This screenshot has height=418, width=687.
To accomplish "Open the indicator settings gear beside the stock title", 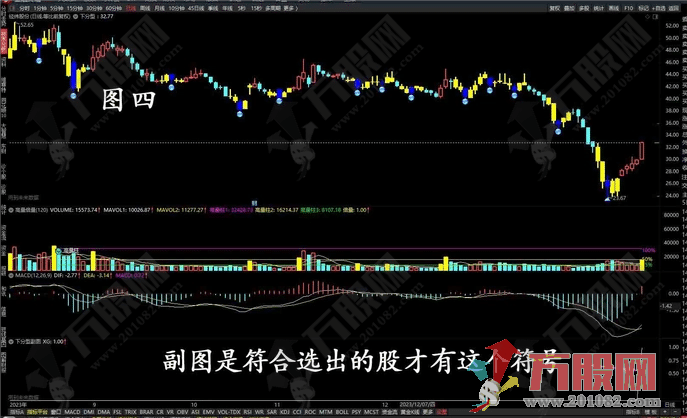I will [x=75, y=16].
